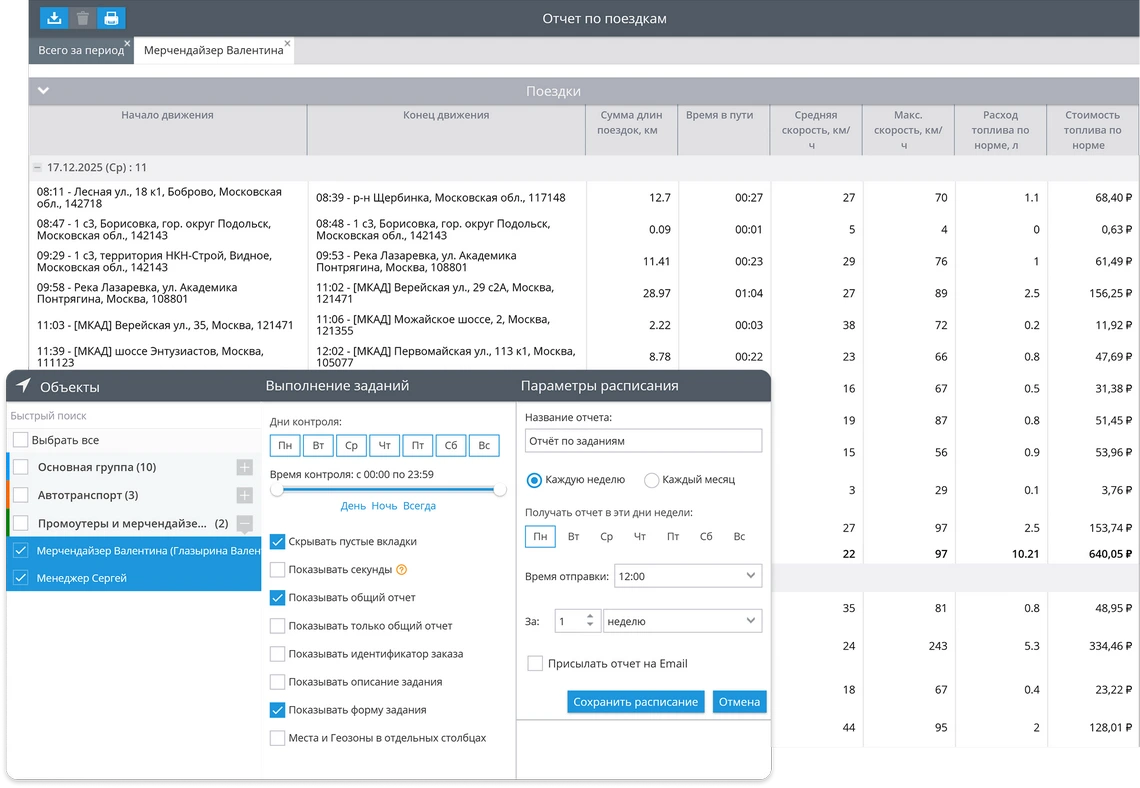This screenshot has height=788, width=1140.
Task: Click the download report icon
Action: click(x=54, y=18)
